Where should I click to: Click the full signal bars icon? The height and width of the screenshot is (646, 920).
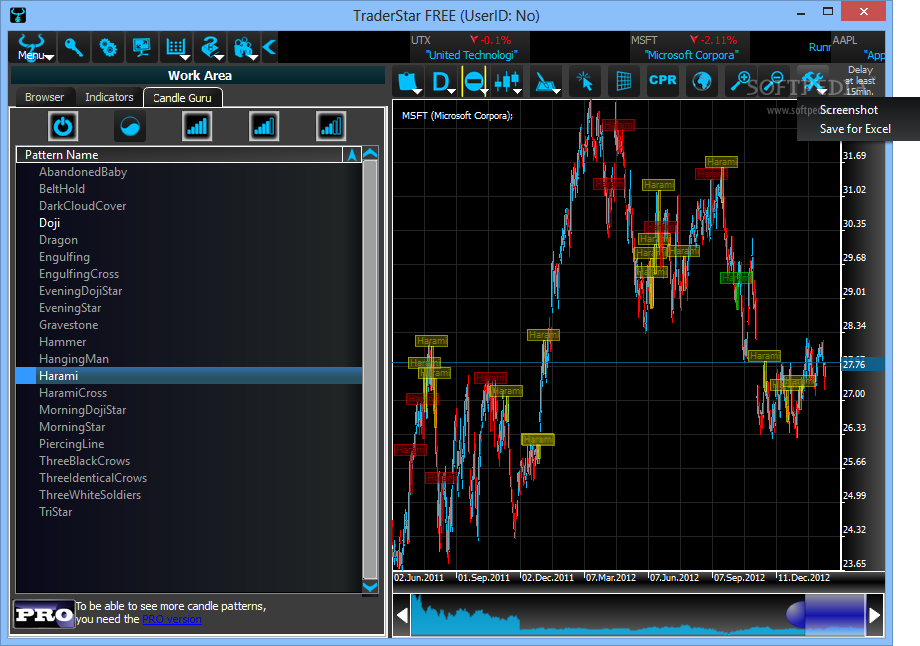click(197, 126)
